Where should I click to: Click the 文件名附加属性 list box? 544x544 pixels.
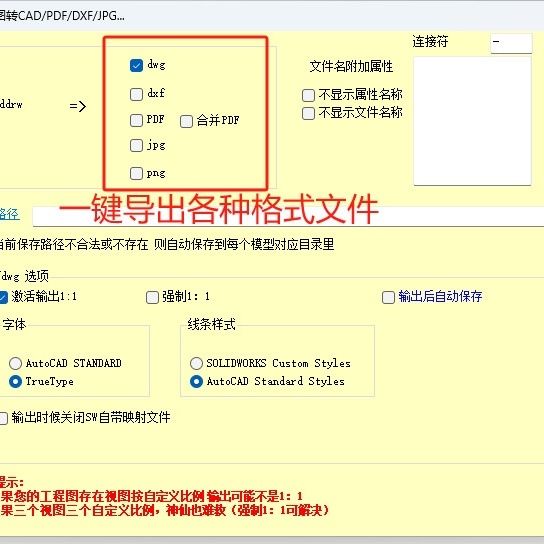[x=472, y=121]
